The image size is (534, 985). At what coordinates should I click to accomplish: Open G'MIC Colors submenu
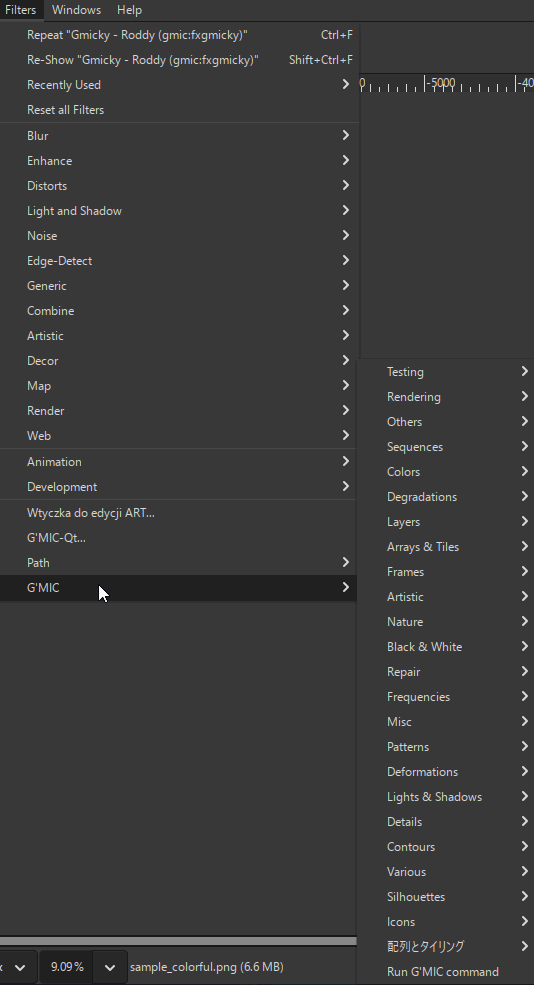[445, 472]
